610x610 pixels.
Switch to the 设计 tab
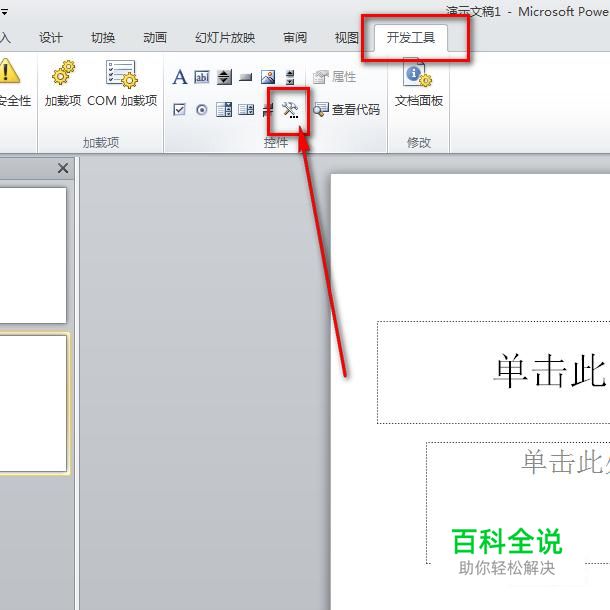tap(51, 38)
